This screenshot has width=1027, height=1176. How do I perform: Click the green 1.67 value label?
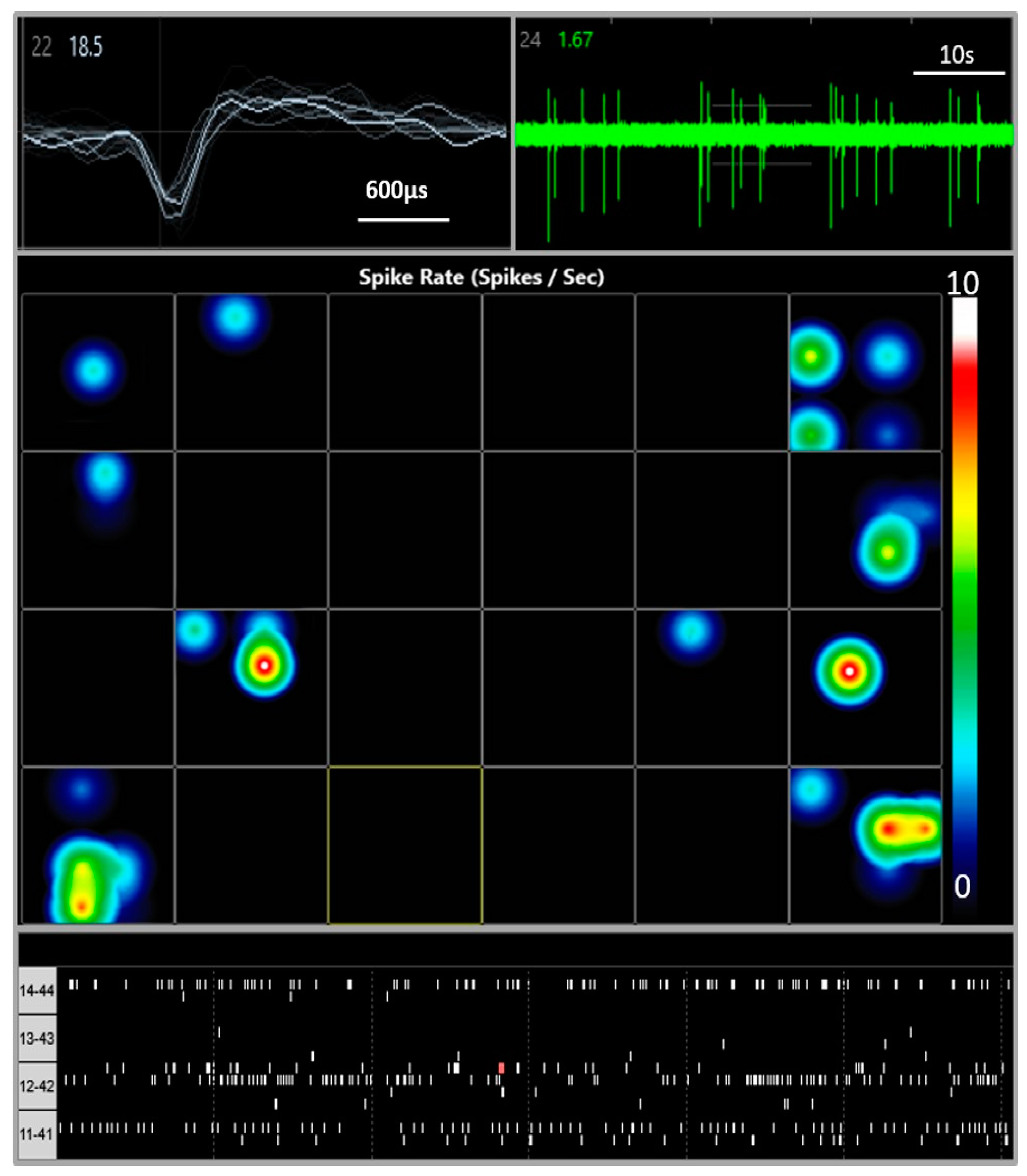[x=575, y=40]
